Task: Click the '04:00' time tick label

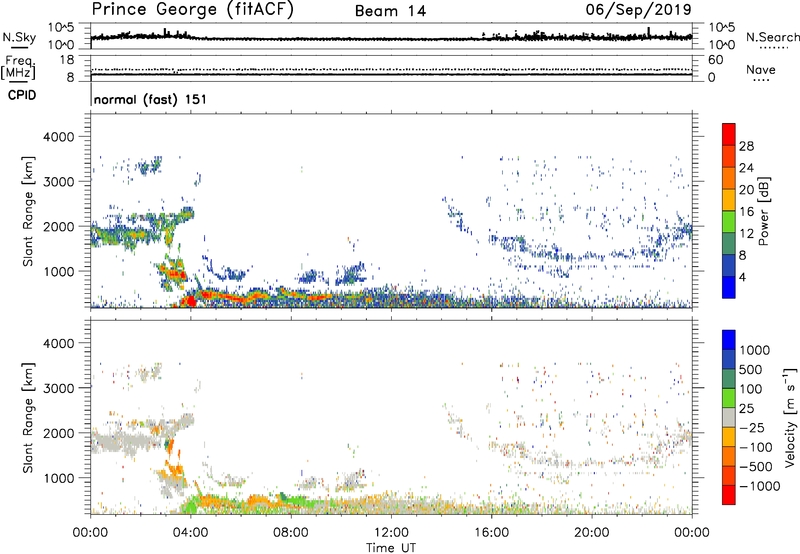Action: tap(190, 533)
